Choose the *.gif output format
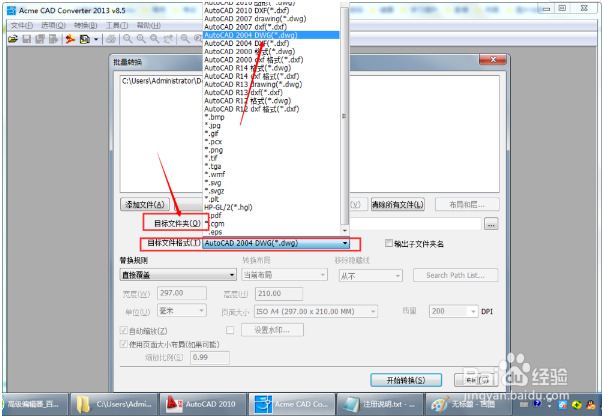 (x=271, y=134)
